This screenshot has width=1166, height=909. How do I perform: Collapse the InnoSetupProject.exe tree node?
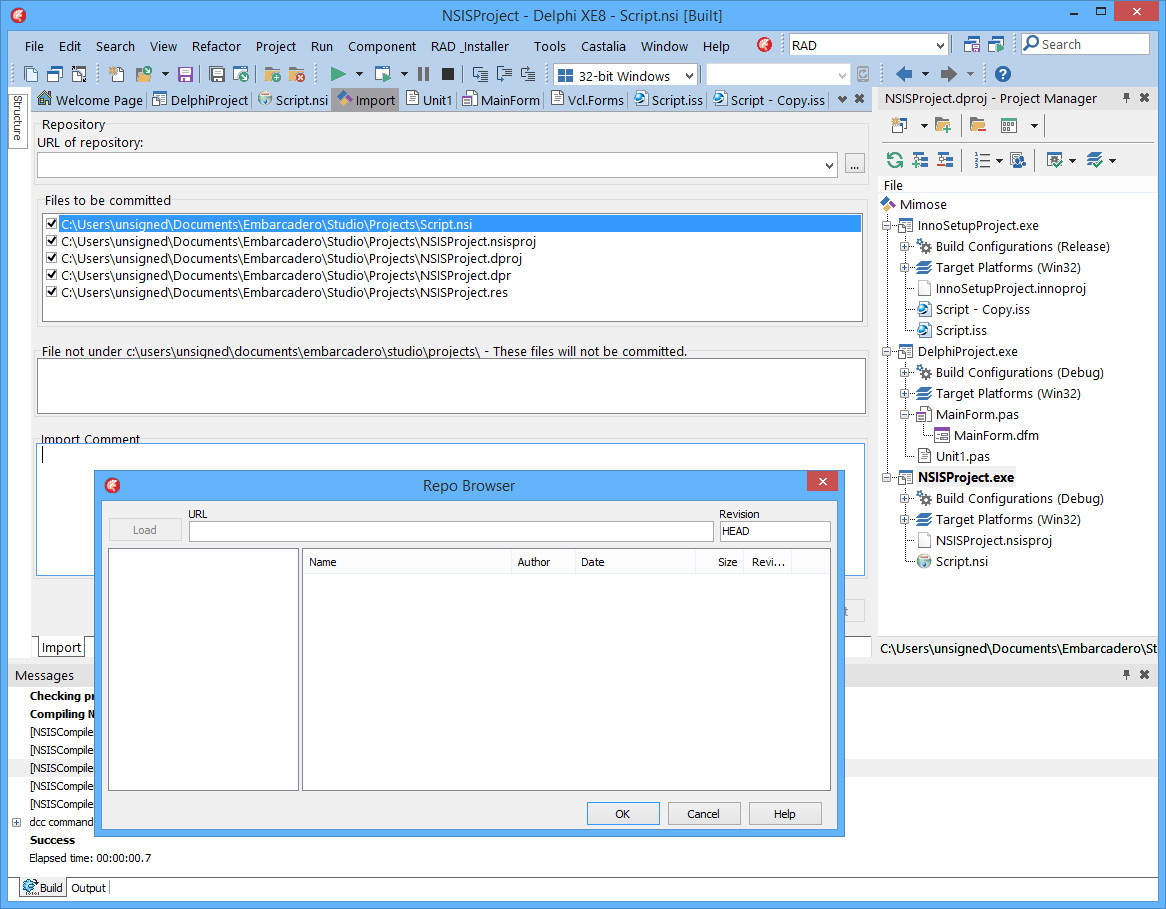(886, 225)
